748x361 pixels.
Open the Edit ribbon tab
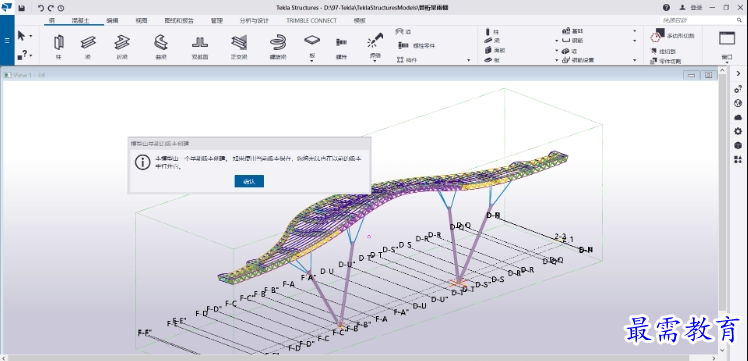[112, 21]
